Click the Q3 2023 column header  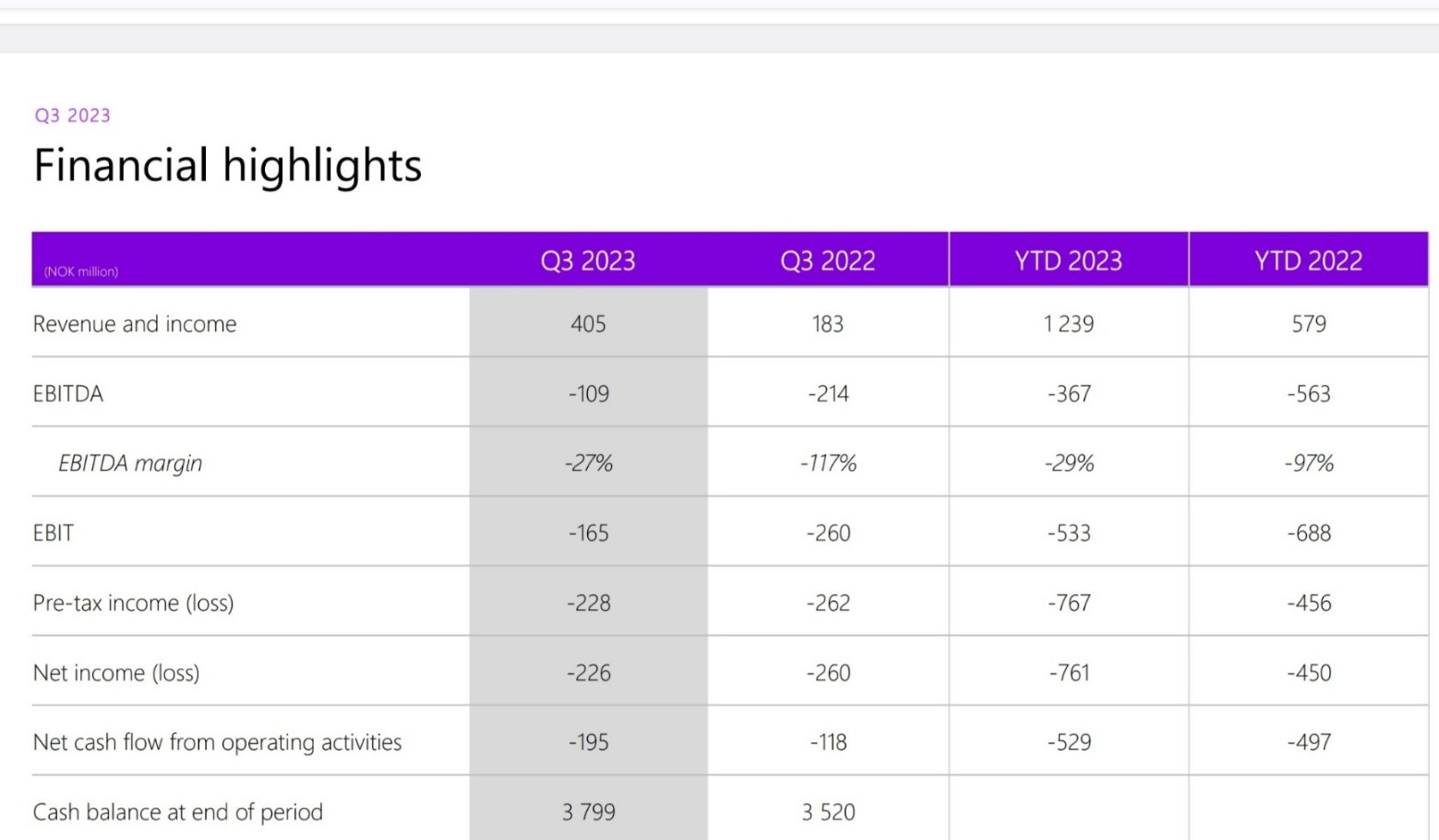[x=588, y=261]
